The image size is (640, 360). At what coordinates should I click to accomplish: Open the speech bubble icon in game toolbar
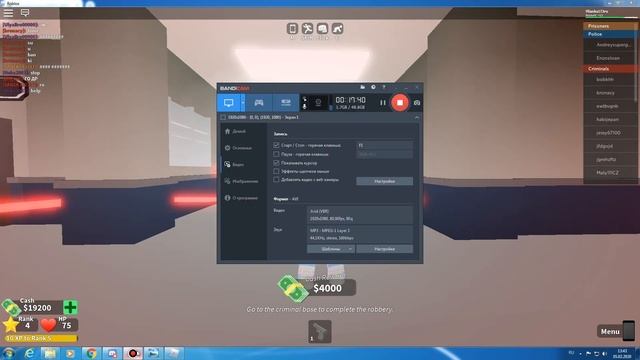(322, 29)
